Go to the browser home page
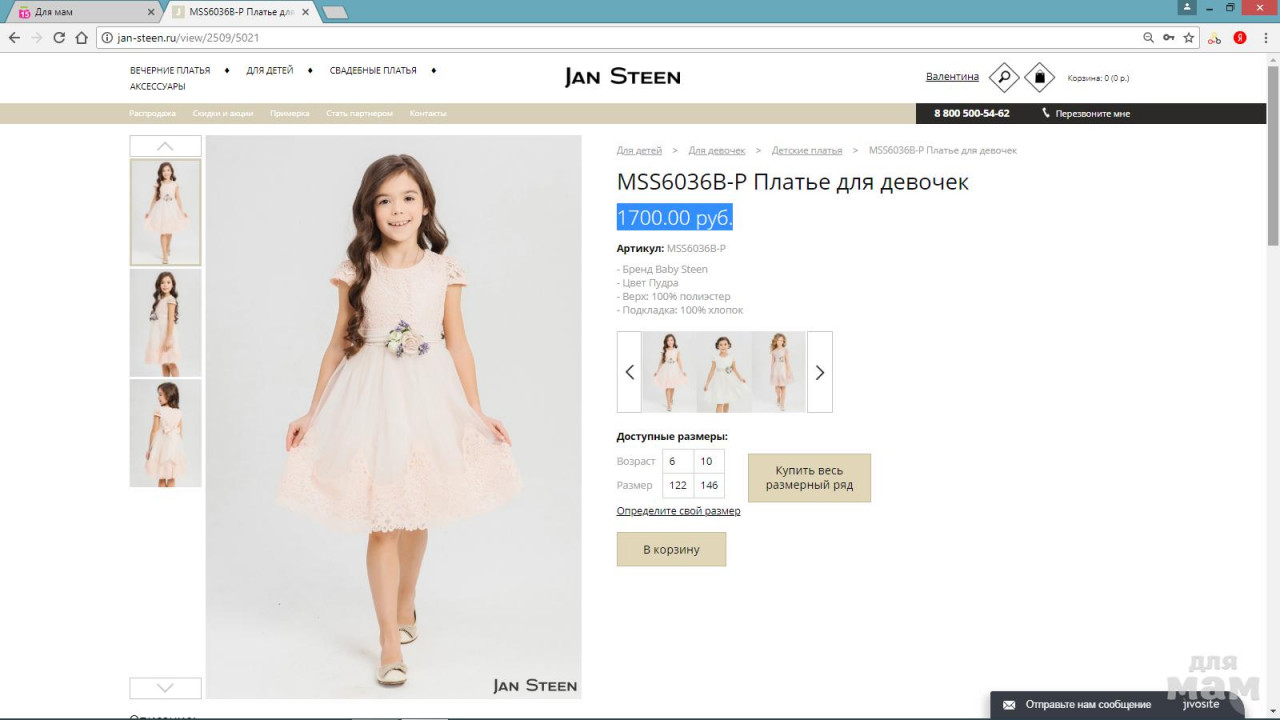Screen dimensions: 1280x720 pyautogui.click(x=82, y=38)
